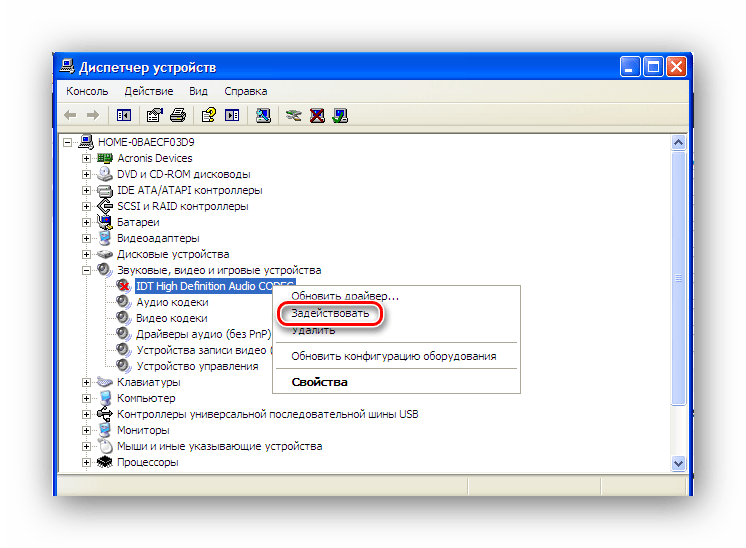Click the Back arrow toolbar icon
The image size is (746, 548).
(70, 115)
